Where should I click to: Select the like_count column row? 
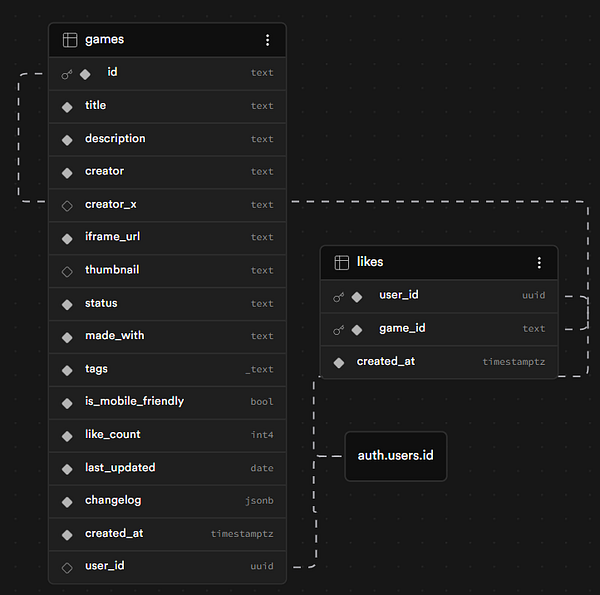[x=167, y=435]
